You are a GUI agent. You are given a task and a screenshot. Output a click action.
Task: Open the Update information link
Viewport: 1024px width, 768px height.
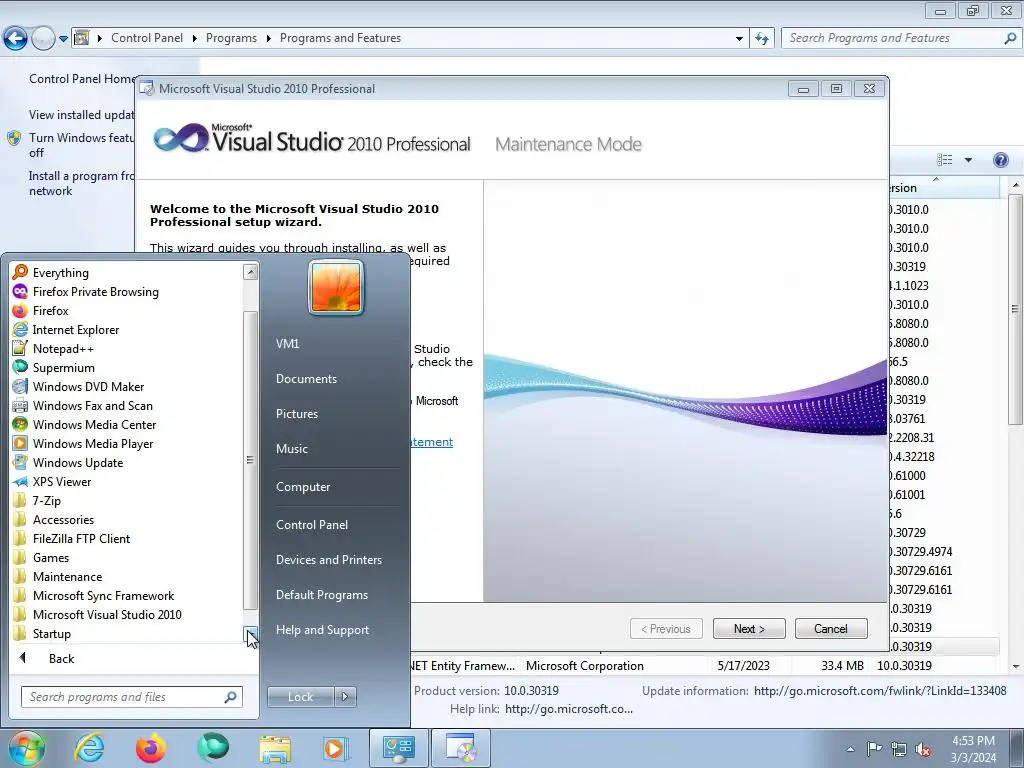point(880,690)
